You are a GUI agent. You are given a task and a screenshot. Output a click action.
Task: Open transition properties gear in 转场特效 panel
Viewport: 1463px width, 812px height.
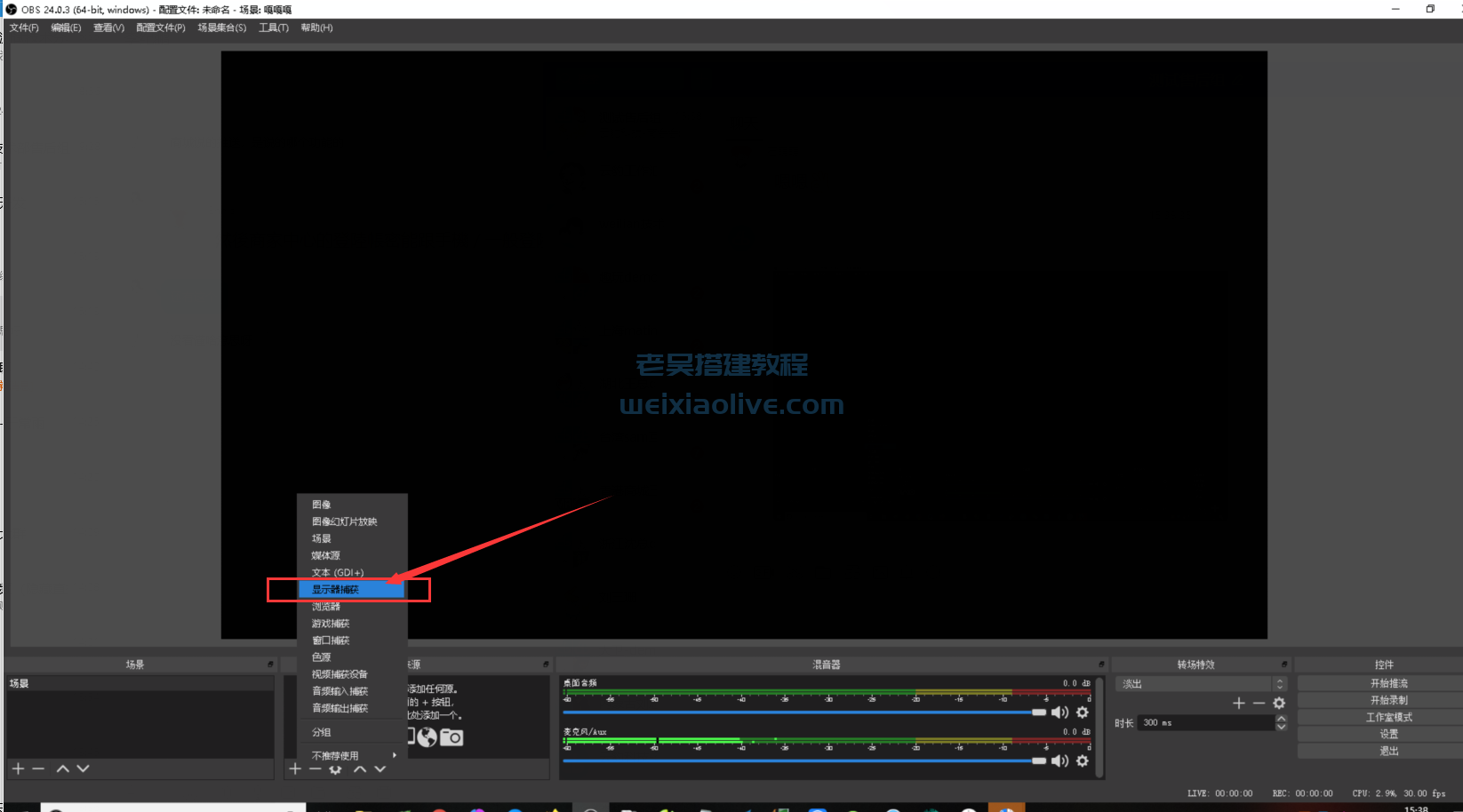pyautogui.click(x=1279, y=703)
